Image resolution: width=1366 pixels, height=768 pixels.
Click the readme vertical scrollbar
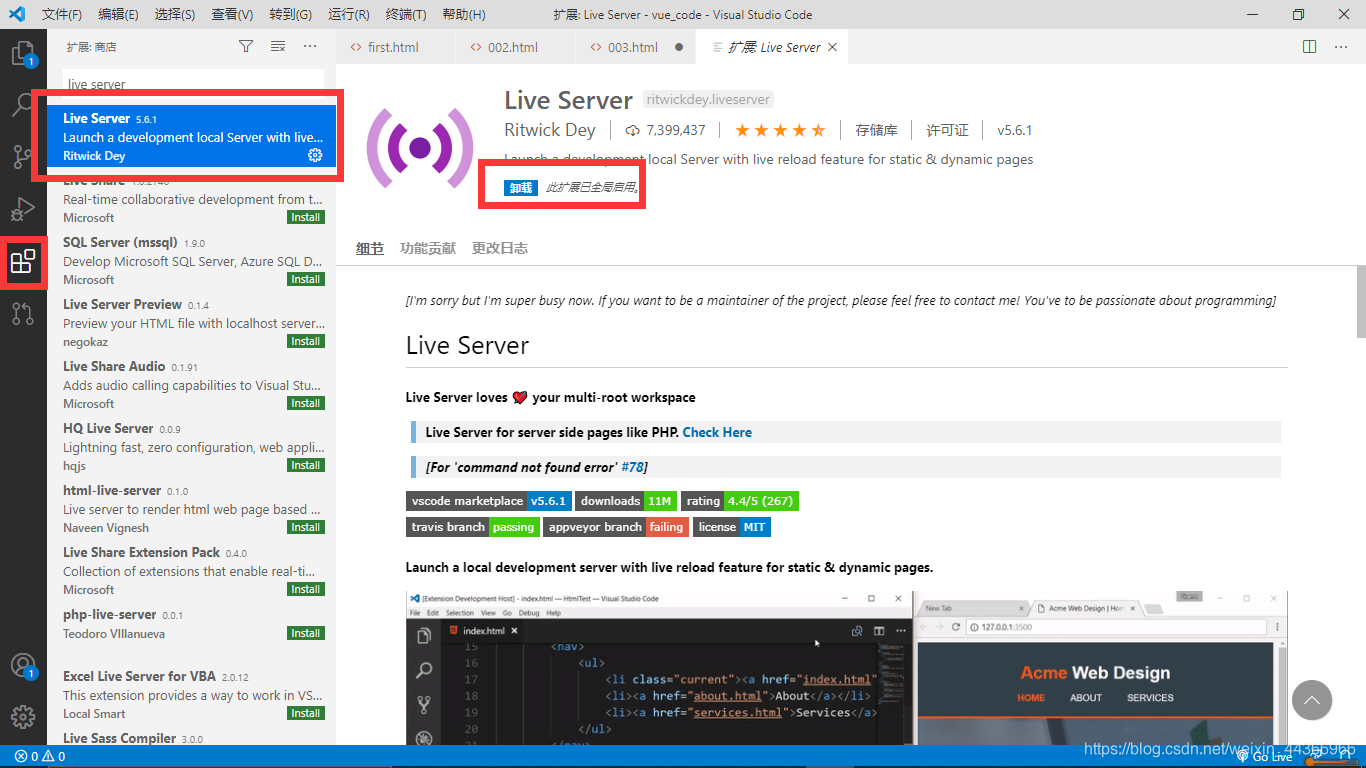[x=1360, y=302]
